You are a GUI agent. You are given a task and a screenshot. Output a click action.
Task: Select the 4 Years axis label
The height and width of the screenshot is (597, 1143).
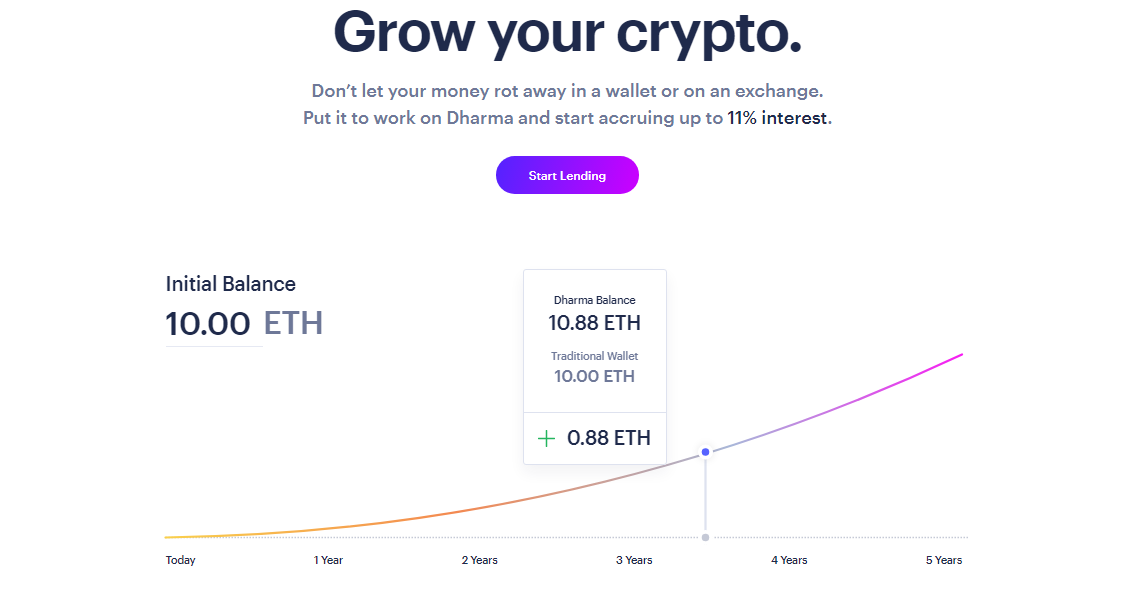789,560
